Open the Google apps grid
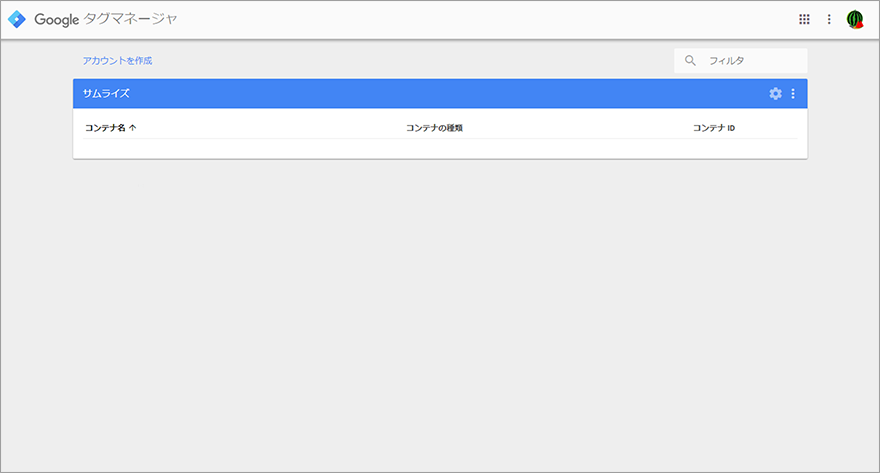The width and height of the screenshot is (880, 473). point(804,19)
